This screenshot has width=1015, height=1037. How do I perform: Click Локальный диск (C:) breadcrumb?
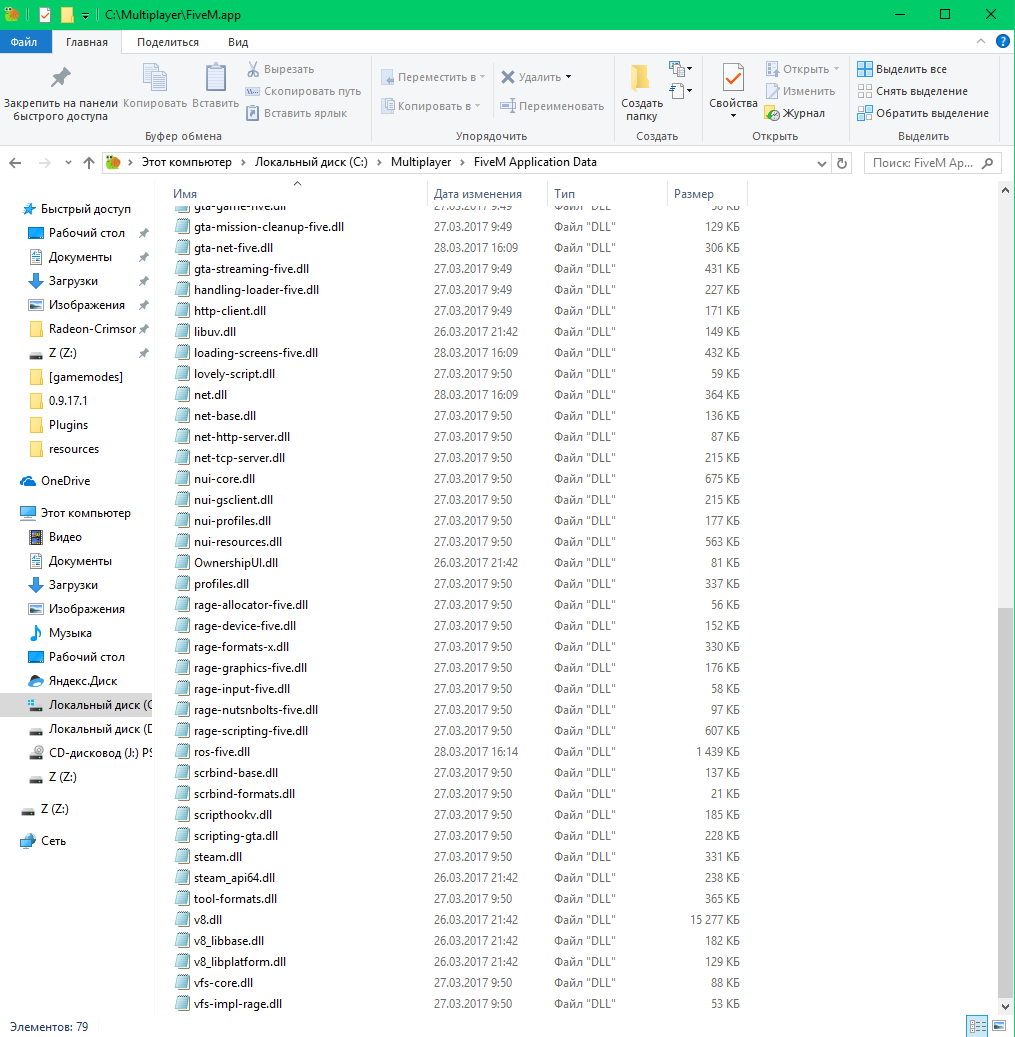[x=311, y=162]
